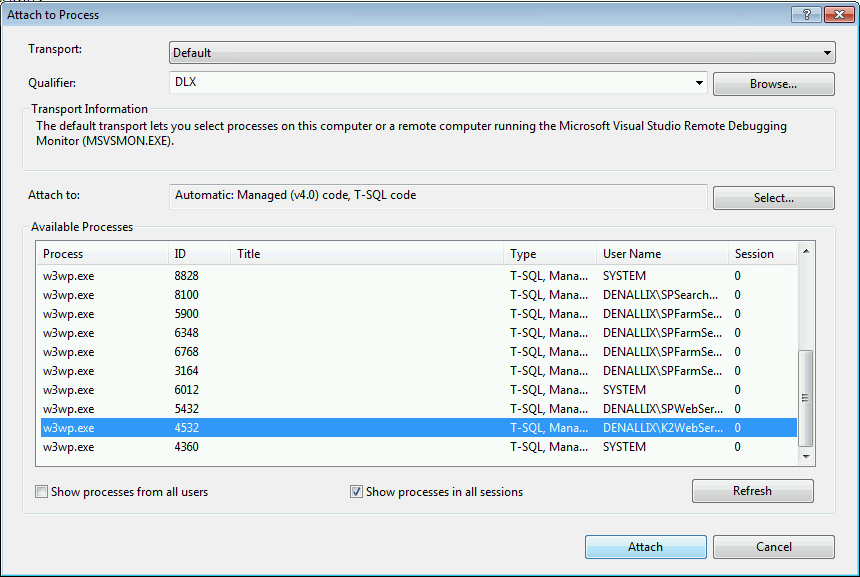Screen dimensions: 860x577
Task: Close the Attach to Process dialog
Action: (x=834, y=14)
